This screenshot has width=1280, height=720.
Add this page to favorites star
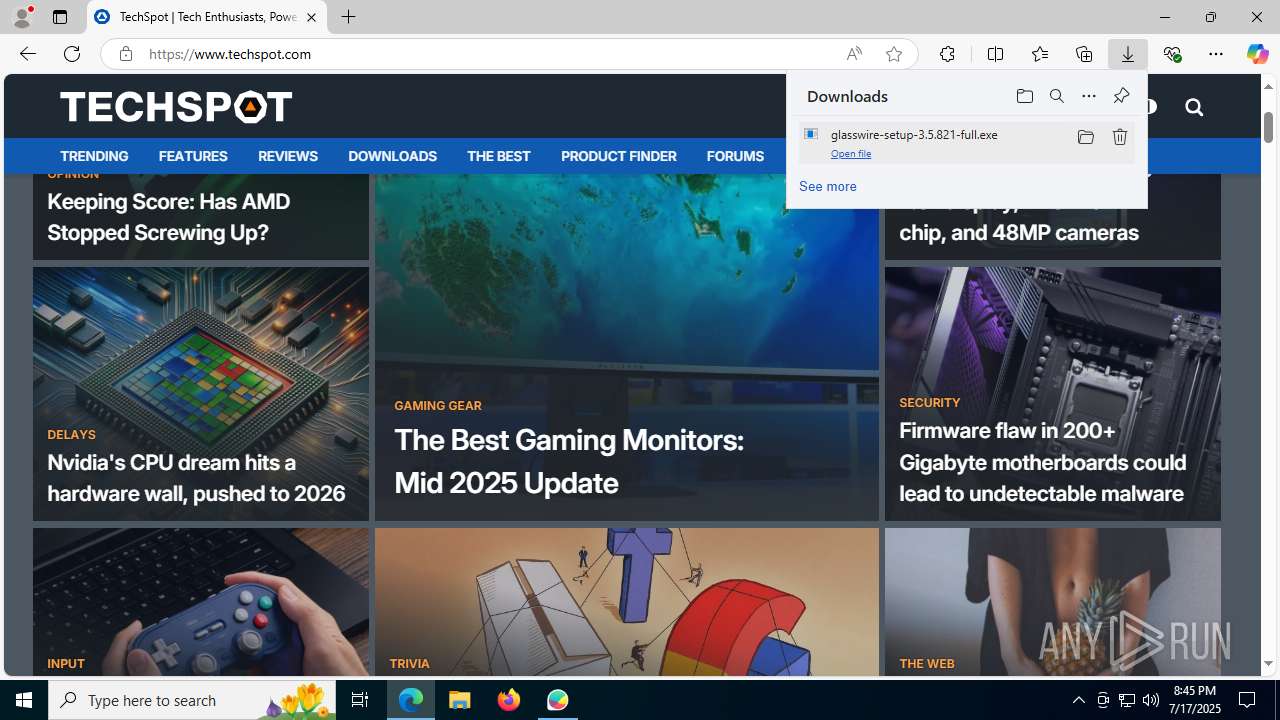[x=894, y=54]
